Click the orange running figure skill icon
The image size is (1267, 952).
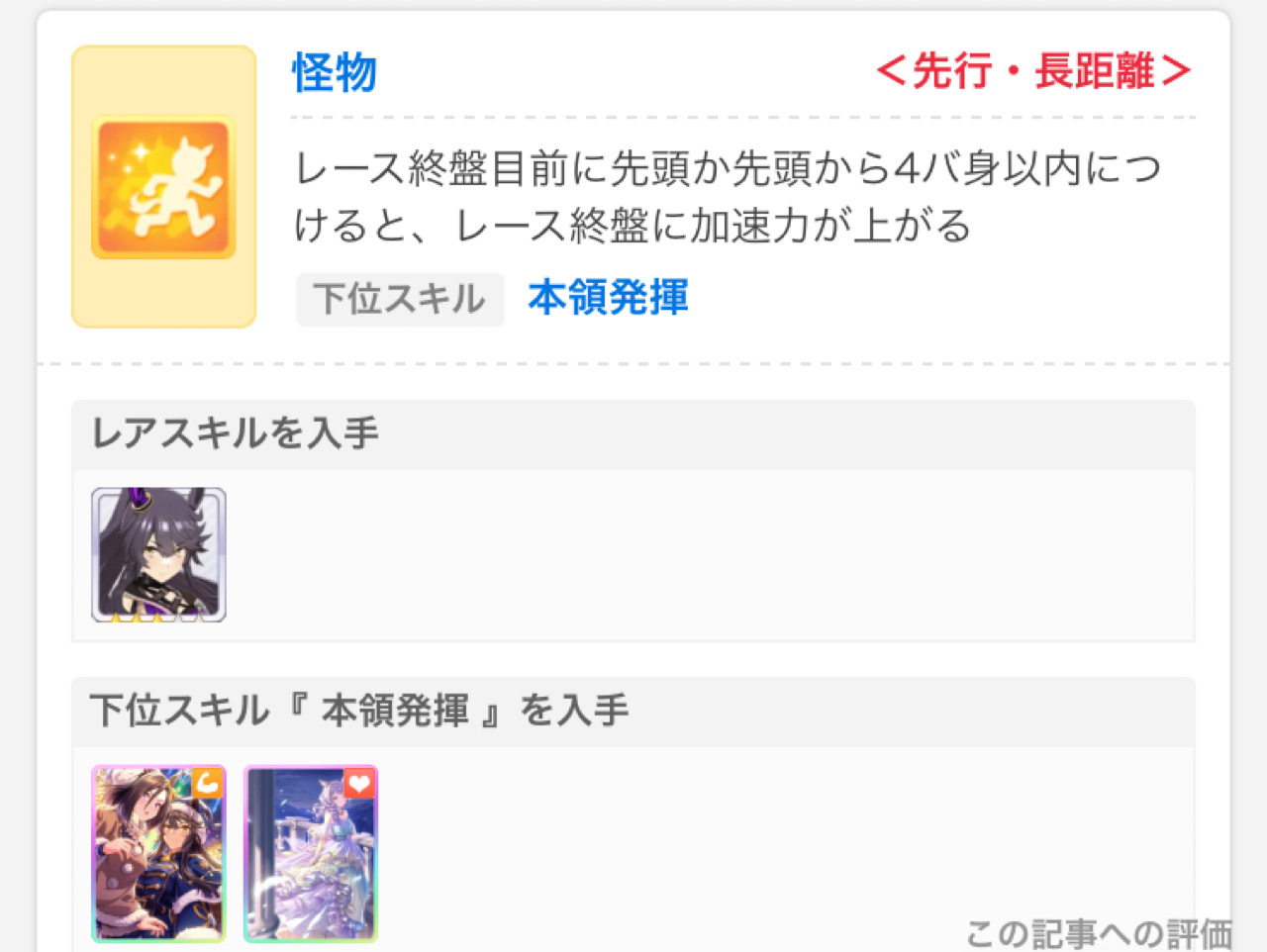pyautogui.click(x=163, y=187)
